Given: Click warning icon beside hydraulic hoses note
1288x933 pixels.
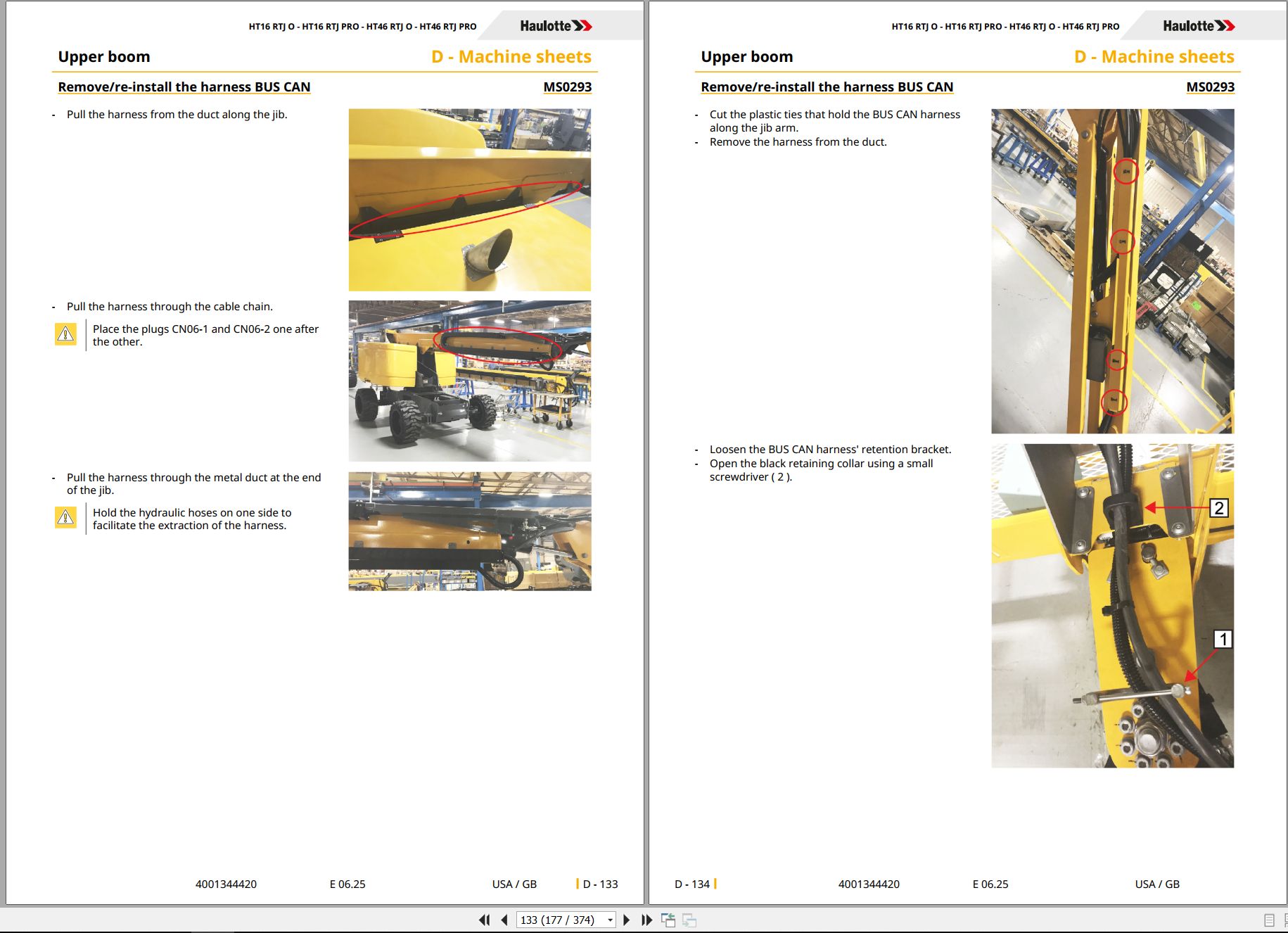Looking at the screenshot, I should (65, 517).
